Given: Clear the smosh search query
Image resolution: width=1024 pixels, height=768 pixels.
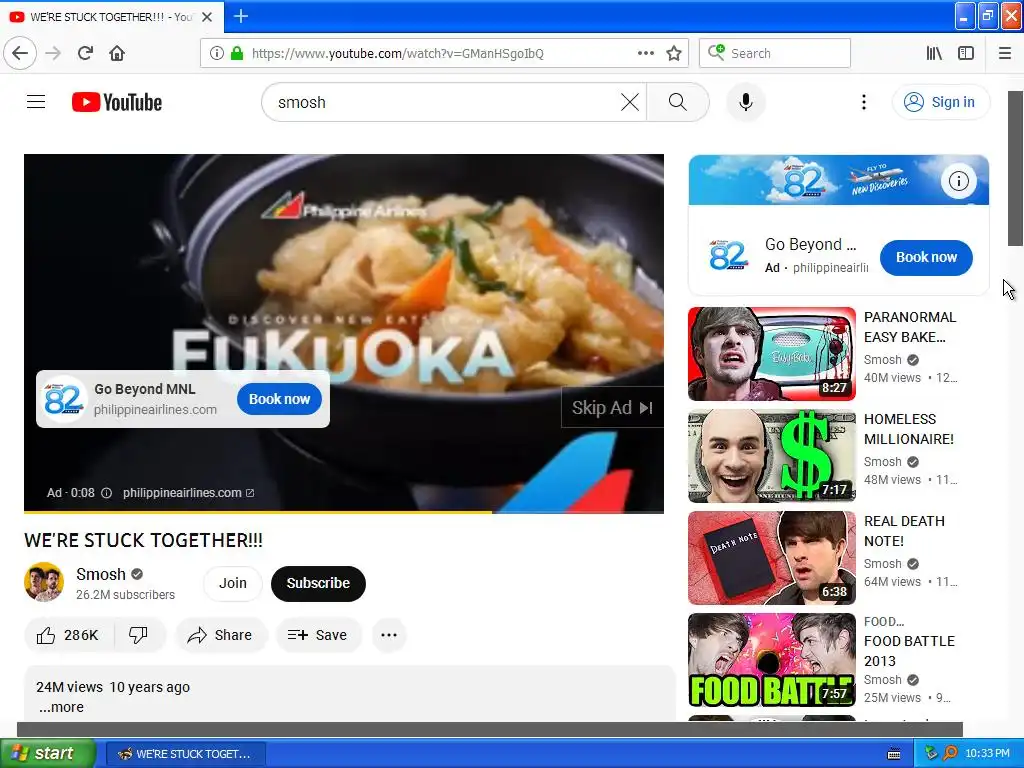Looking at the screenshot, I should point(630,102).
